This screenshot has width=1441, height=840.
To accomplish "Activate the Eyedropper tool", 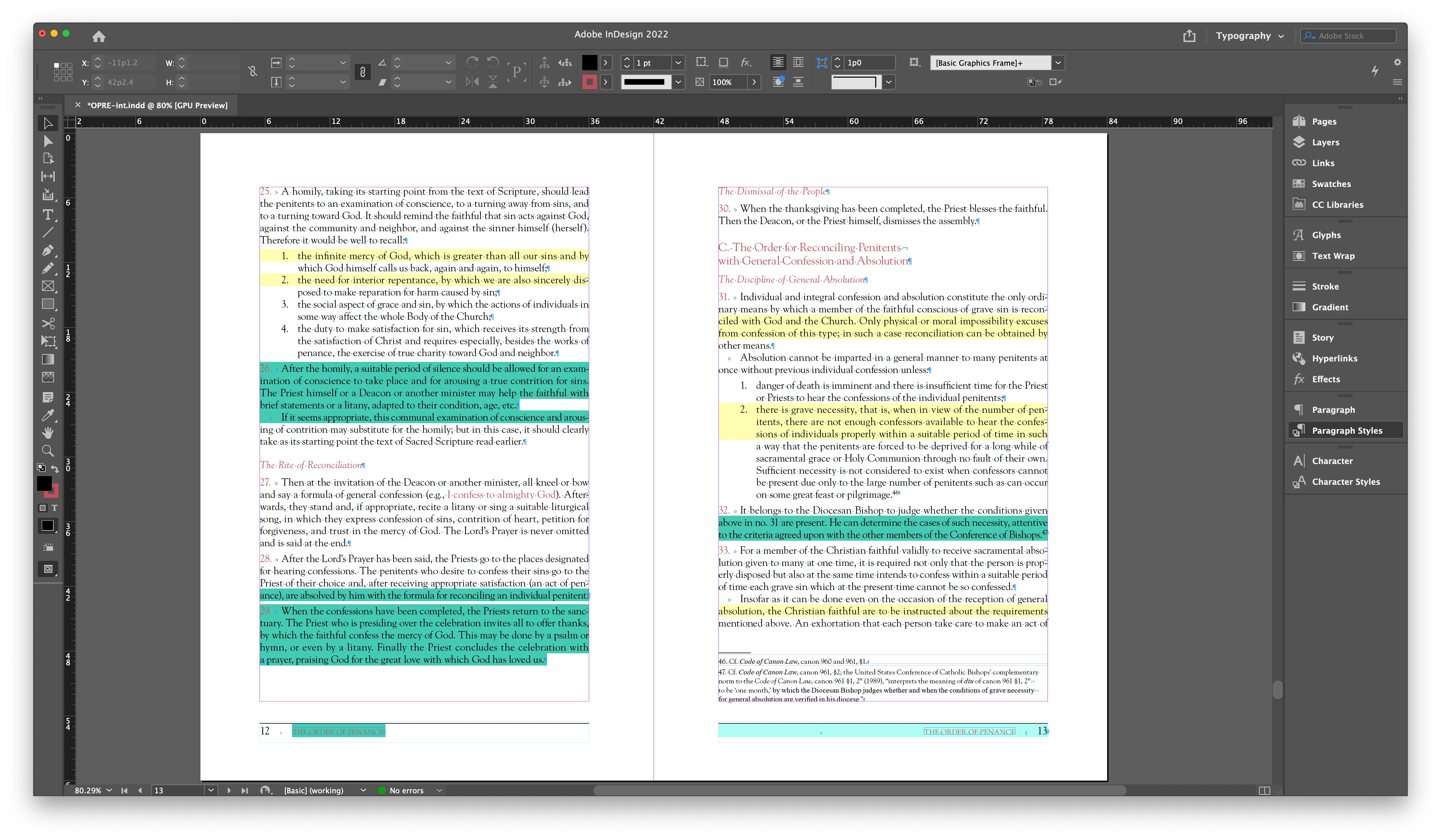I will click(48, 416).
